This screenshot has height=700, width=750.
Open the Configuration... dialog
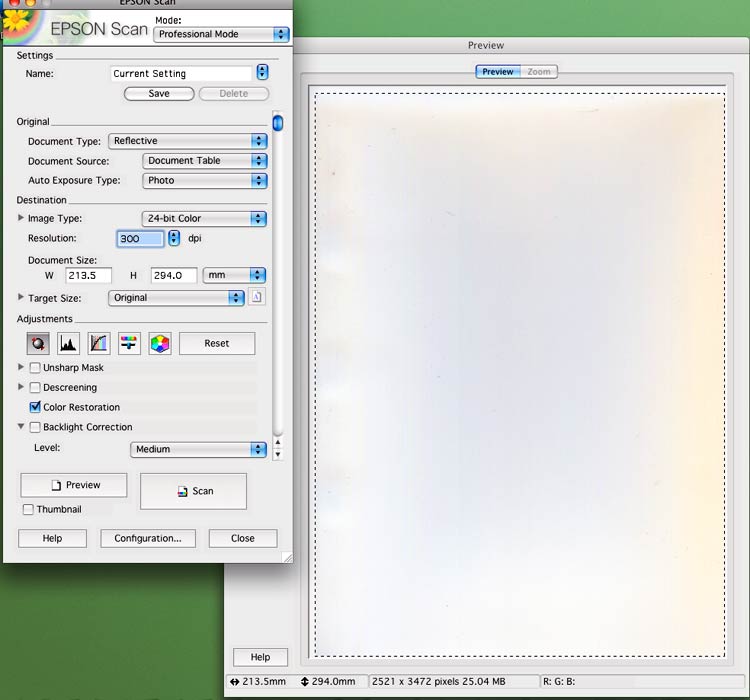point(148,538)
